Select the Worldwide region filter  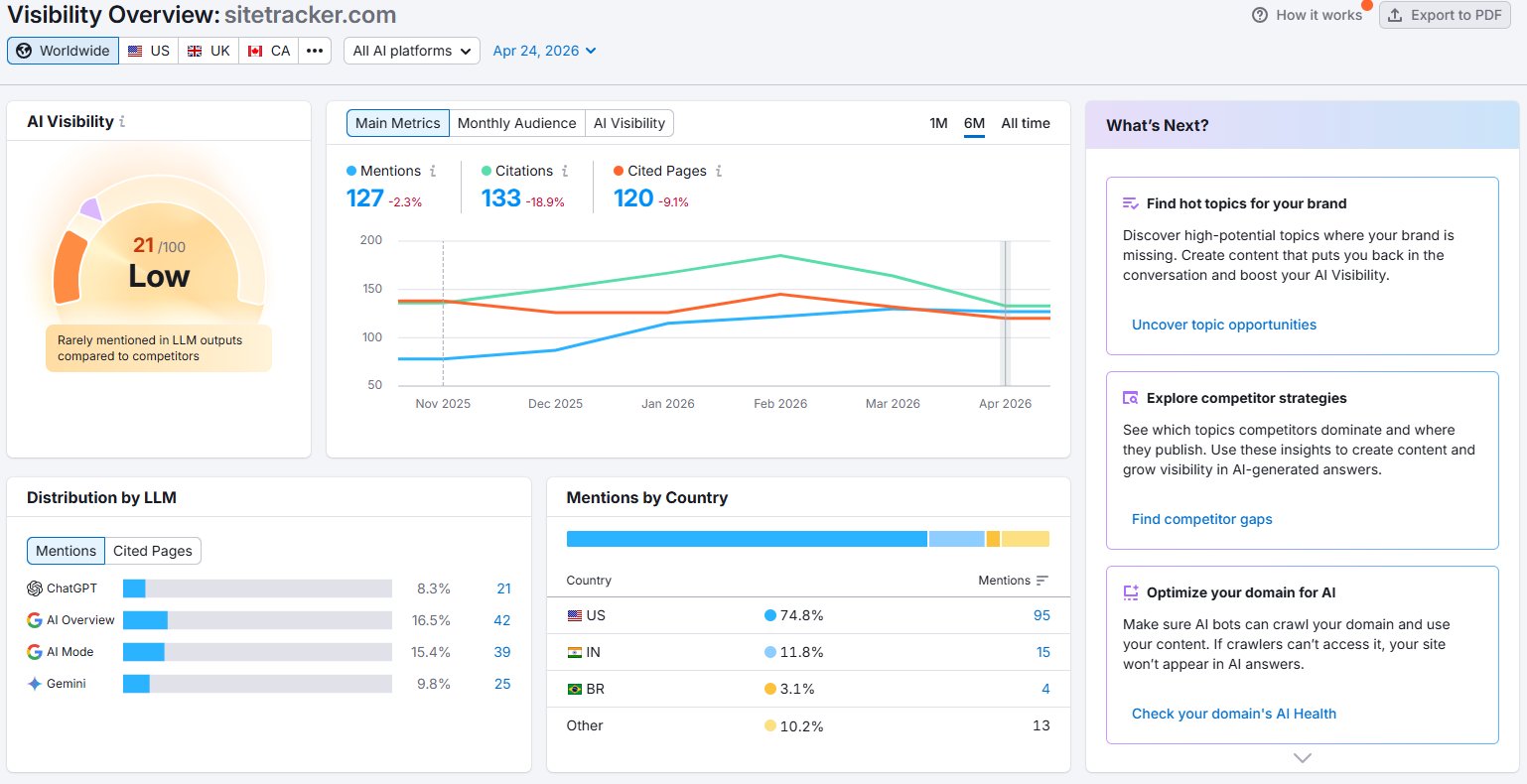click(64, 51)
